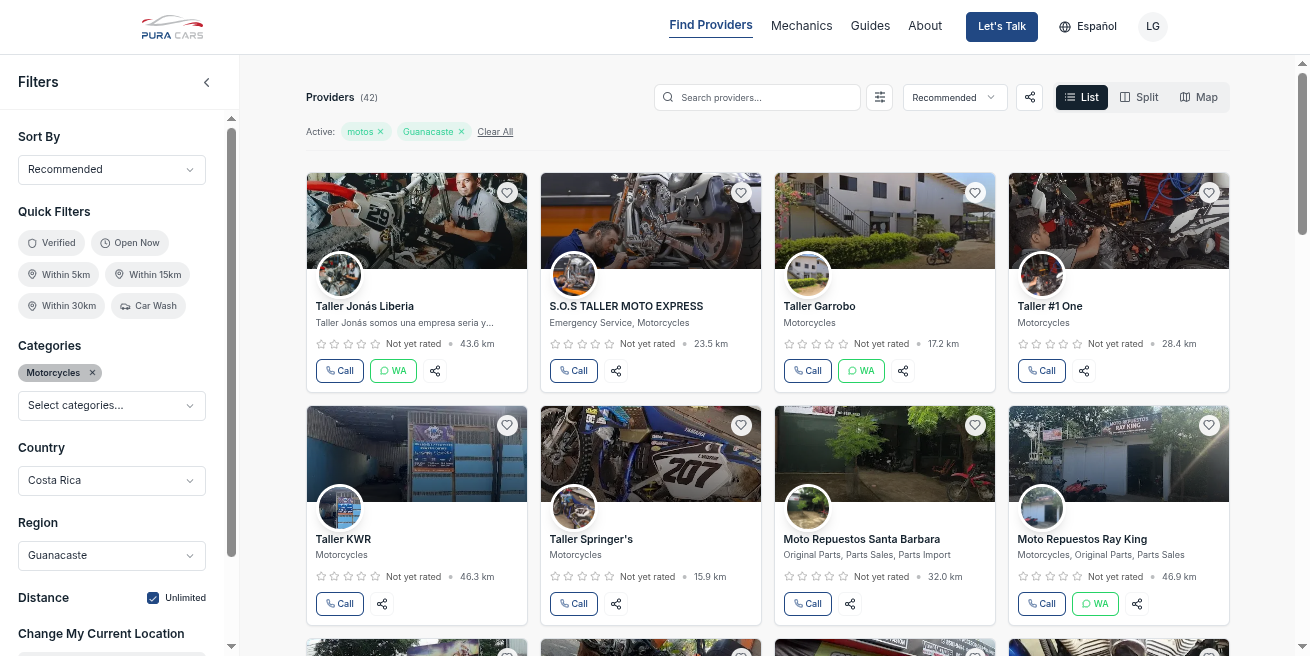Favorite Taller KWR with the heart icon
This screenshot has width=1310, height=656.
(507, 425)
